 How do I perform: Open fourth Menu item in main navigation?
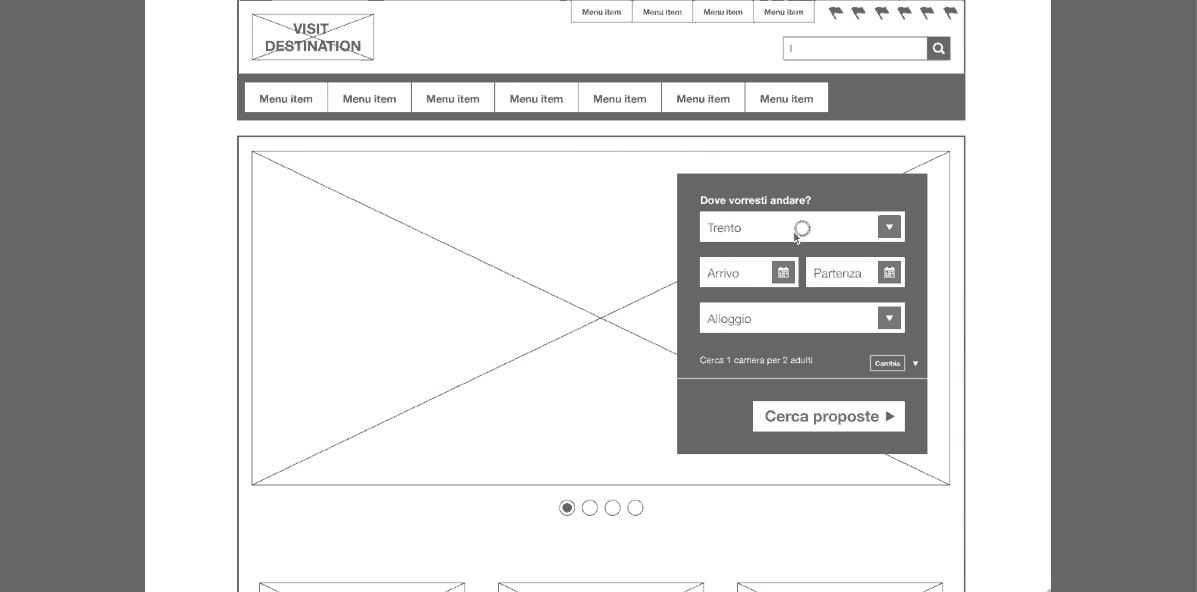coord(537,98)
